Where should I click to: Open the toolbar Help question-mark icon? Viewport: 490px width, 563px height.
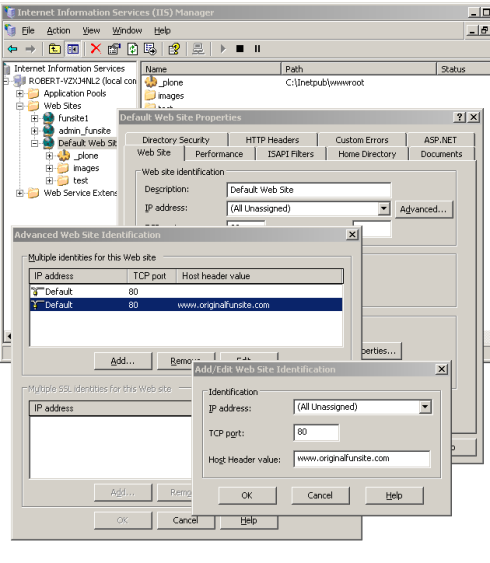coord(174,49)
